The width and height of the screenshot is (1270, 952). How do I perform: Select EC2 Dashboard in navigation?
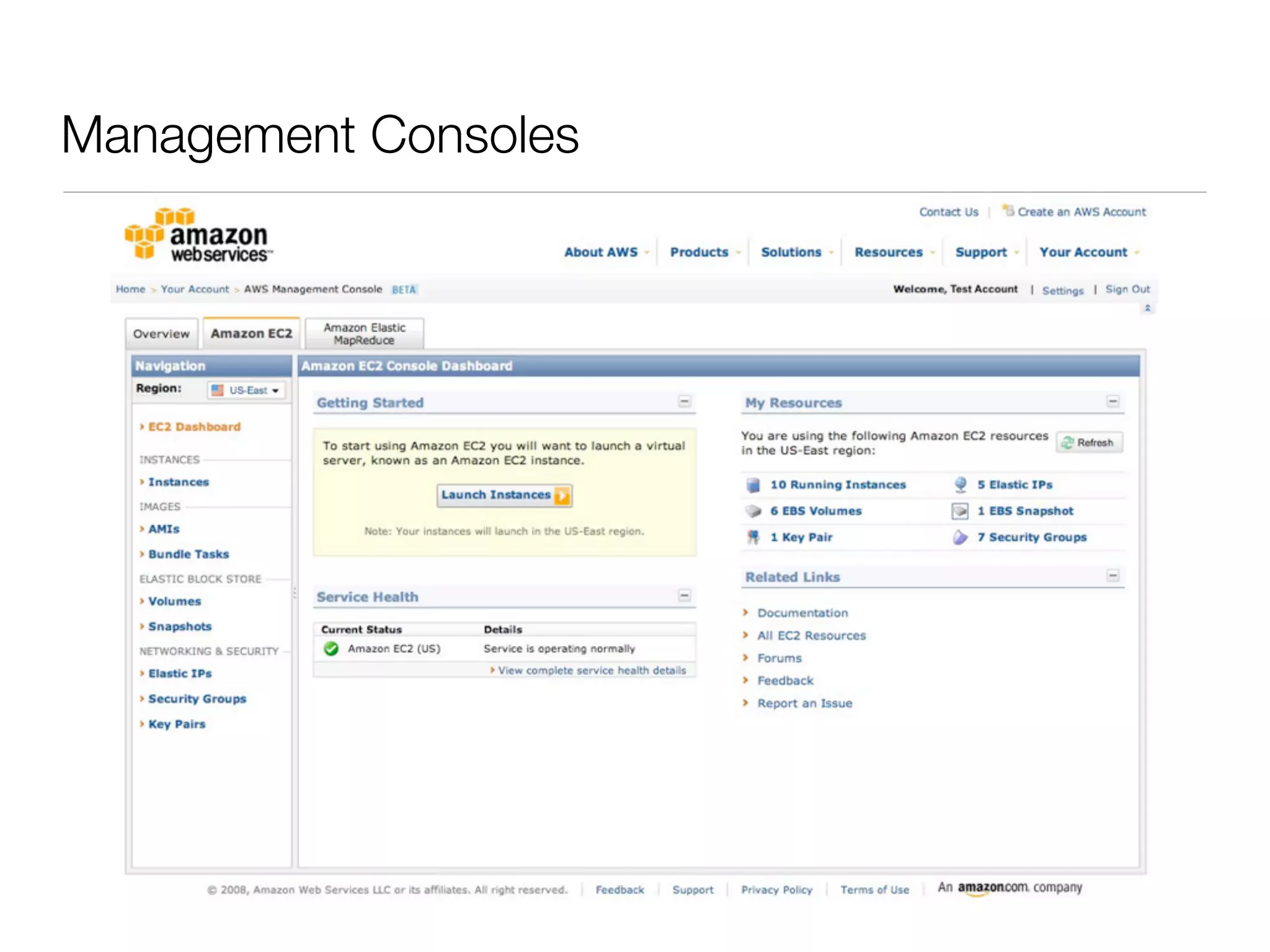point(194,427)
